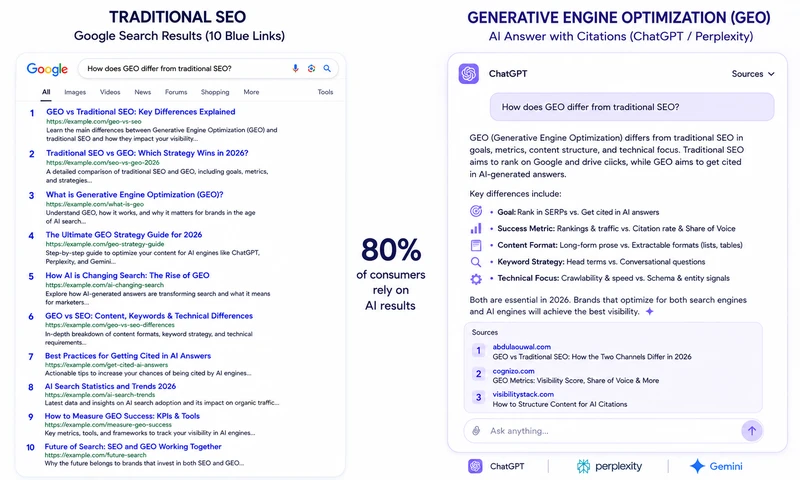Click the TRADITIONAL SEO title

pyautogui.click(x=178, y=17)
